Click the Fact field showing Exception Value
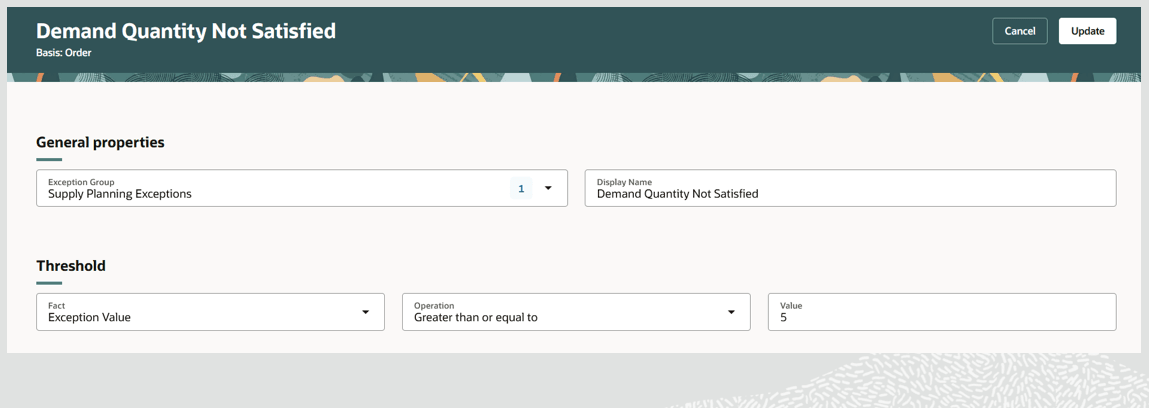This screenshot has height=408, width=1149. [210, 312]
